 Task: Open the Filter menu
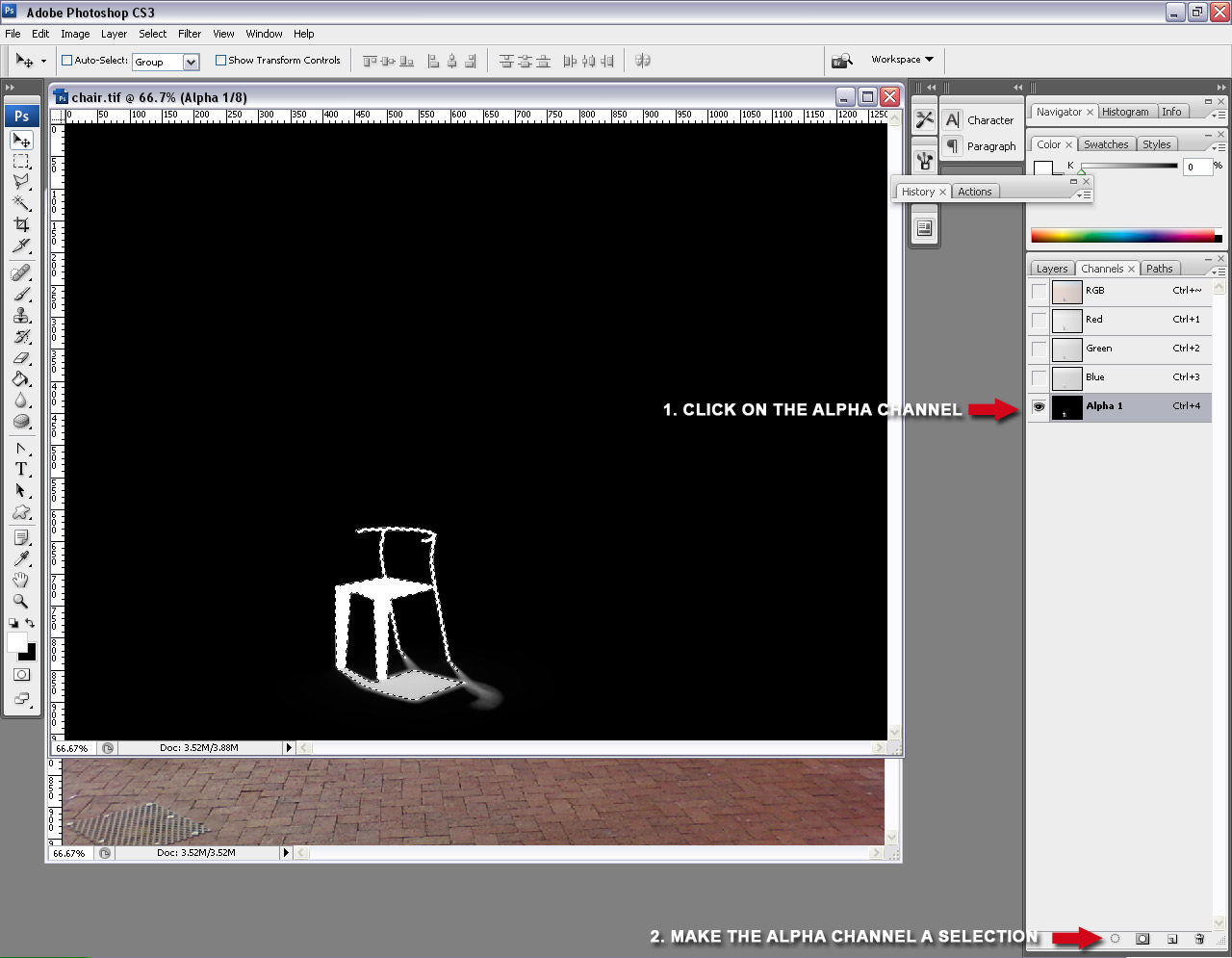tap(189, 33)
